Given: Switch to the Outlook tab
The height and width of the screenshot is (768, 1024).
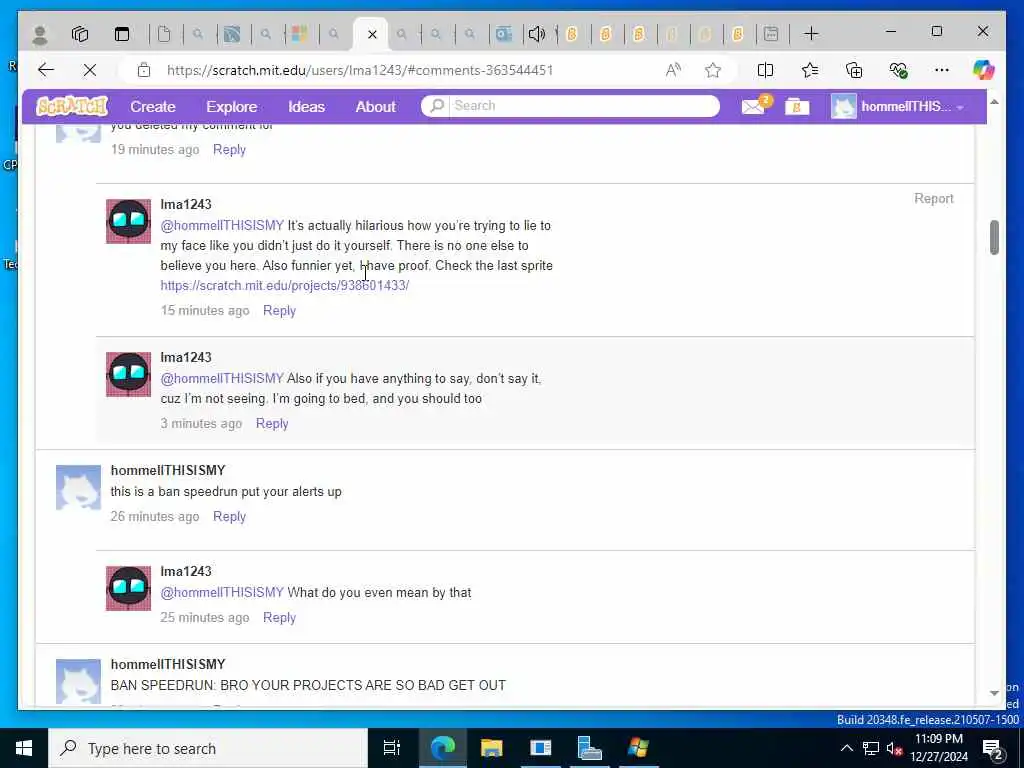Looking at the screenshot, I should 504,34.
